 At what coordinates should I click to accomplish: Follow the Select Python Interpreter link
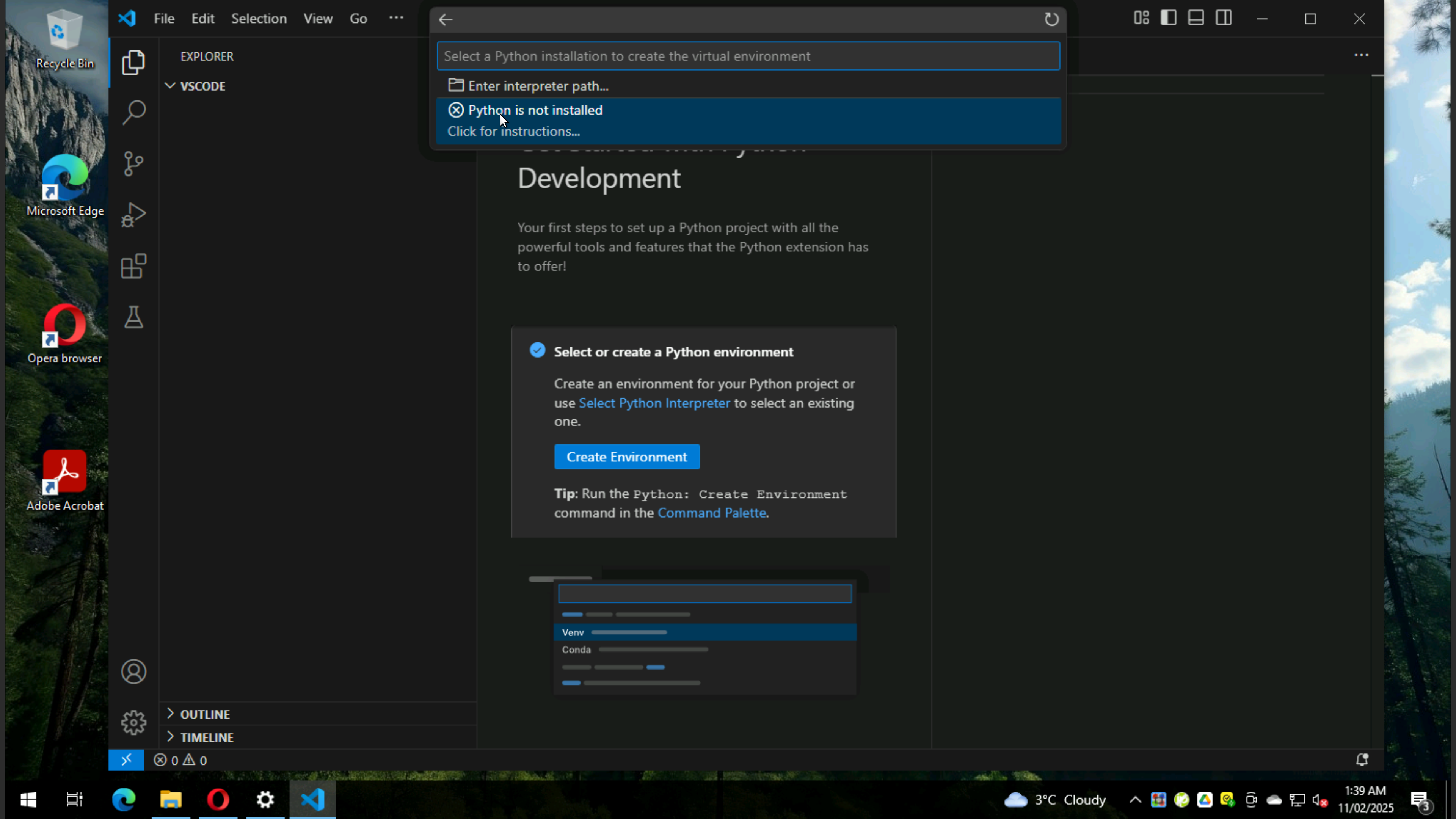(x=654, y=403)
